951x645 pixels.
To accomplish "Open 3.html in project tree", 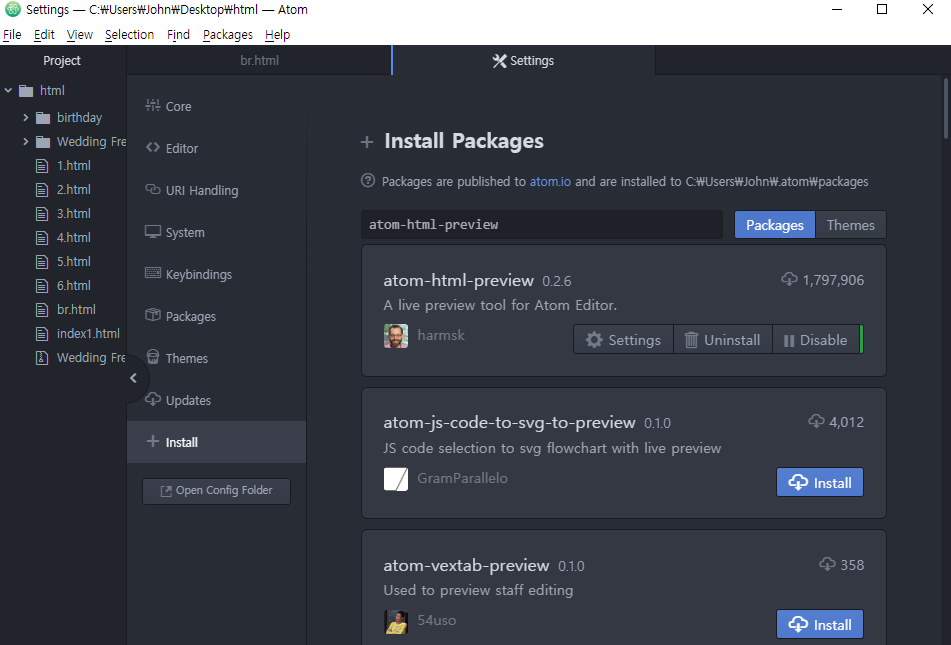I will pos(63,214).
